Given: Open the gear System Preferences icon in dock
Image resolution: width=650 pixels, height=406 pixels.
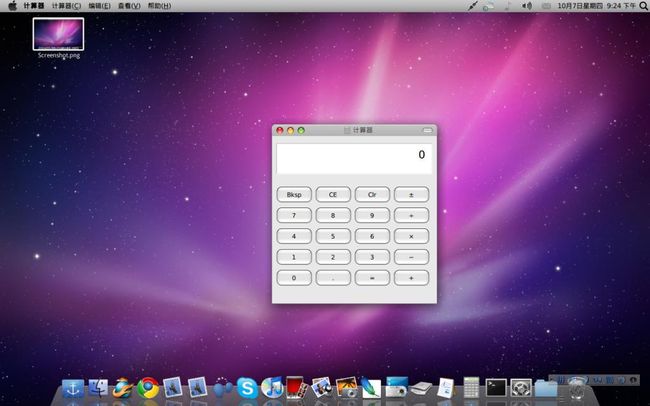Looking at the screenshot, I should tap(521, 388).
